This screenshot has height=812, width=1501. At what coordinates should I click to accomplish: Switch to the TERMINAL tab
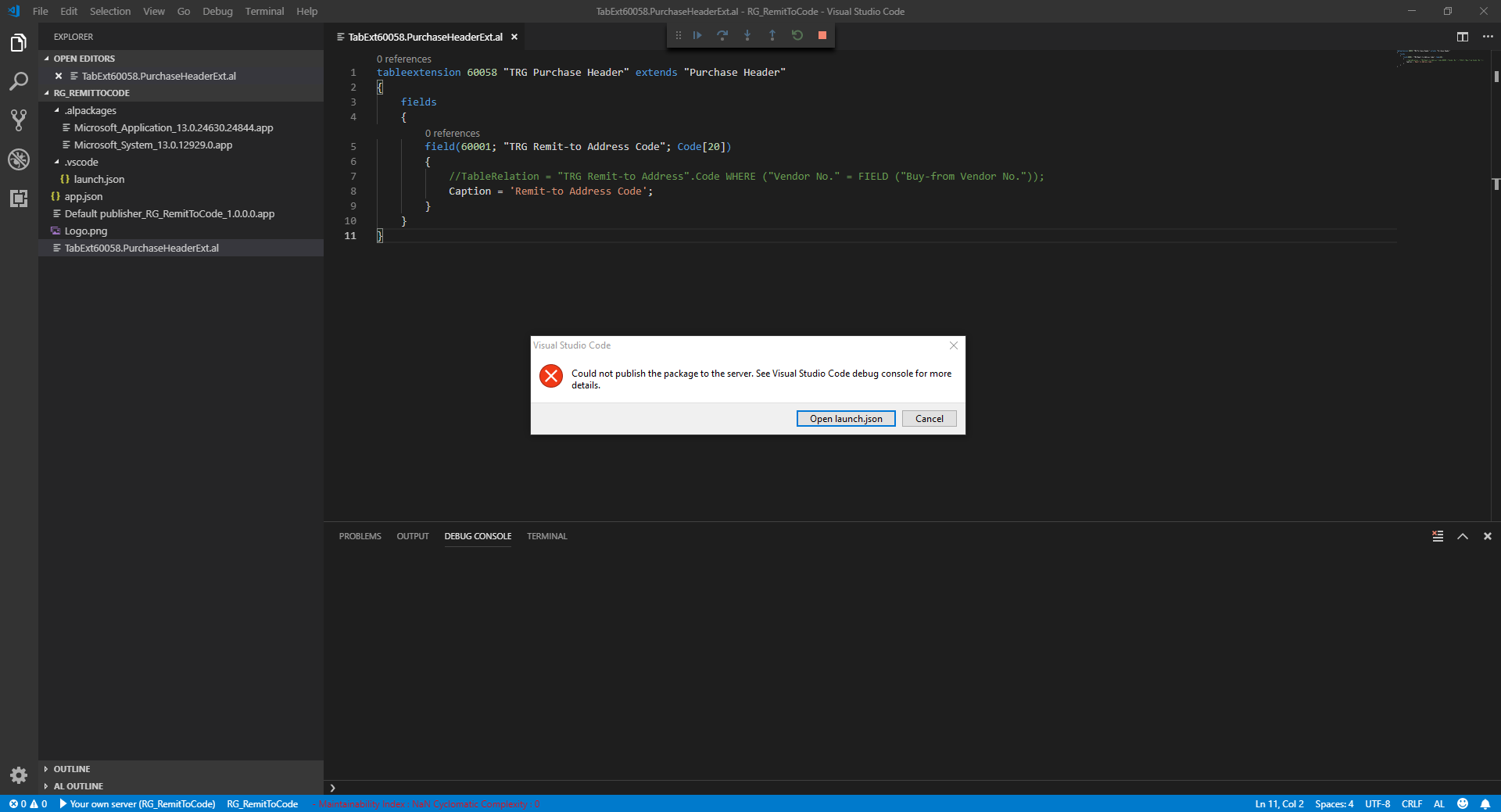tap(546, 536)
